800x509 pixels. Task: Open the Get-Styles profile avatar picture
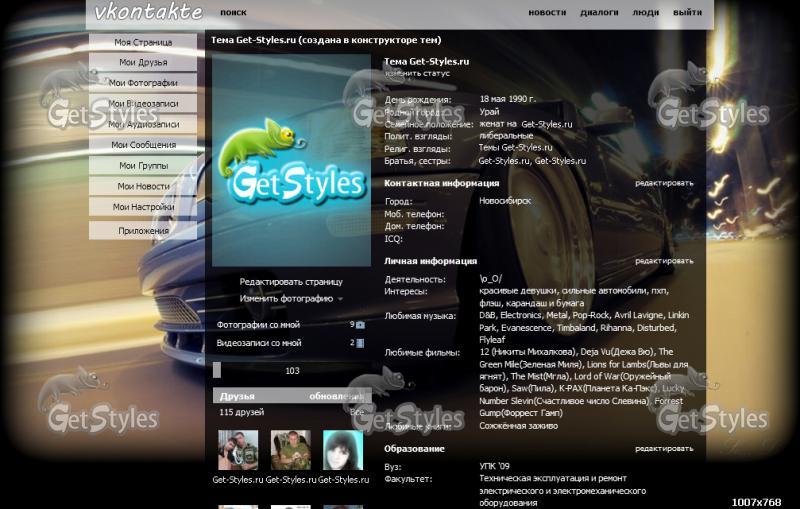[291, 160]
